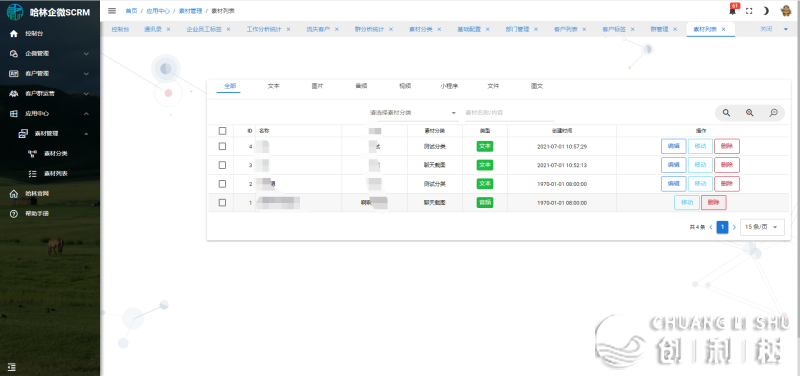Open the 群管理 page tab
Screen dimensions: 800x376
tap(659, 30)
